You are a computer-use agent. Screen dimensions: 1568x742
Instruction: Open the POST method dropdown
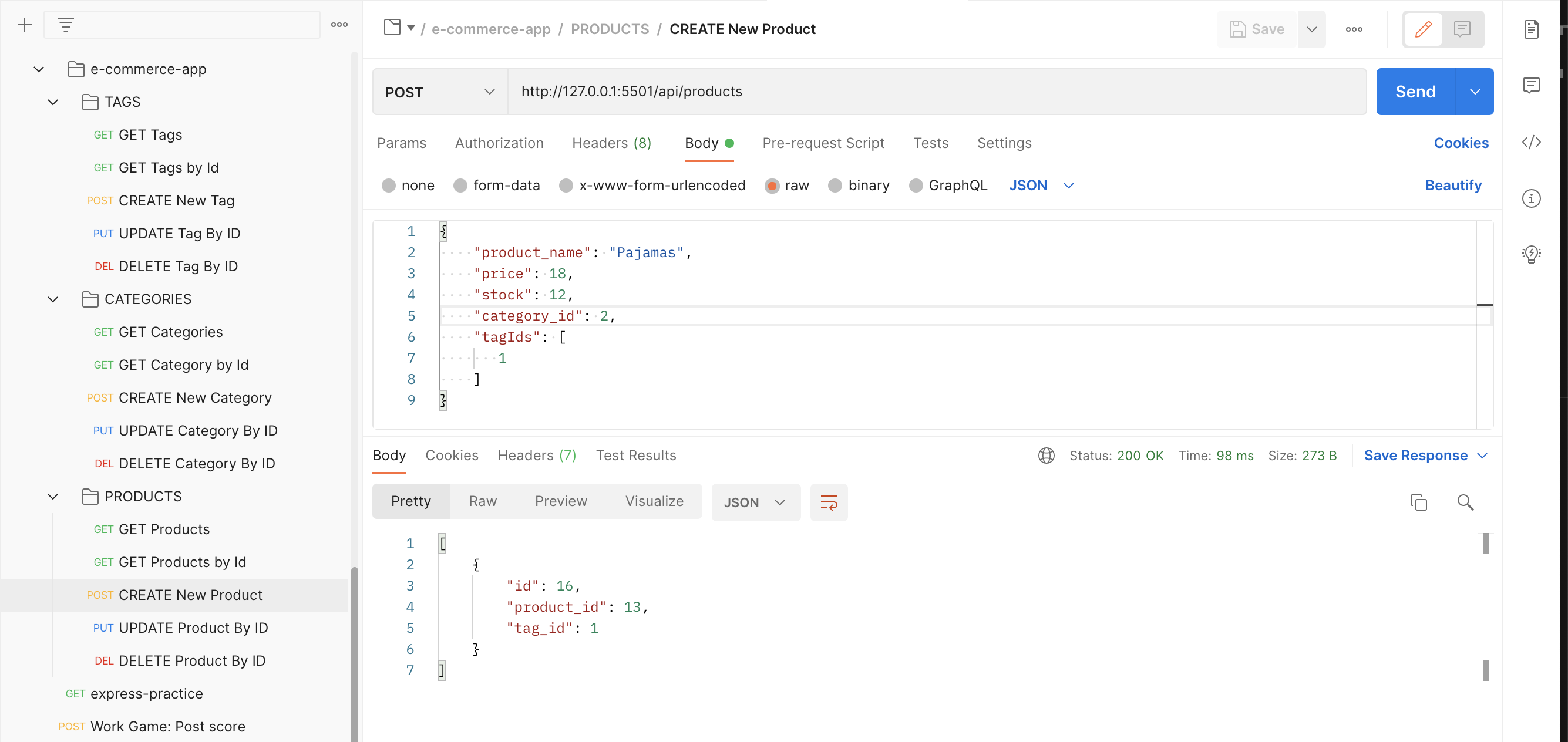pyautogui.click(x=439, y=92)
